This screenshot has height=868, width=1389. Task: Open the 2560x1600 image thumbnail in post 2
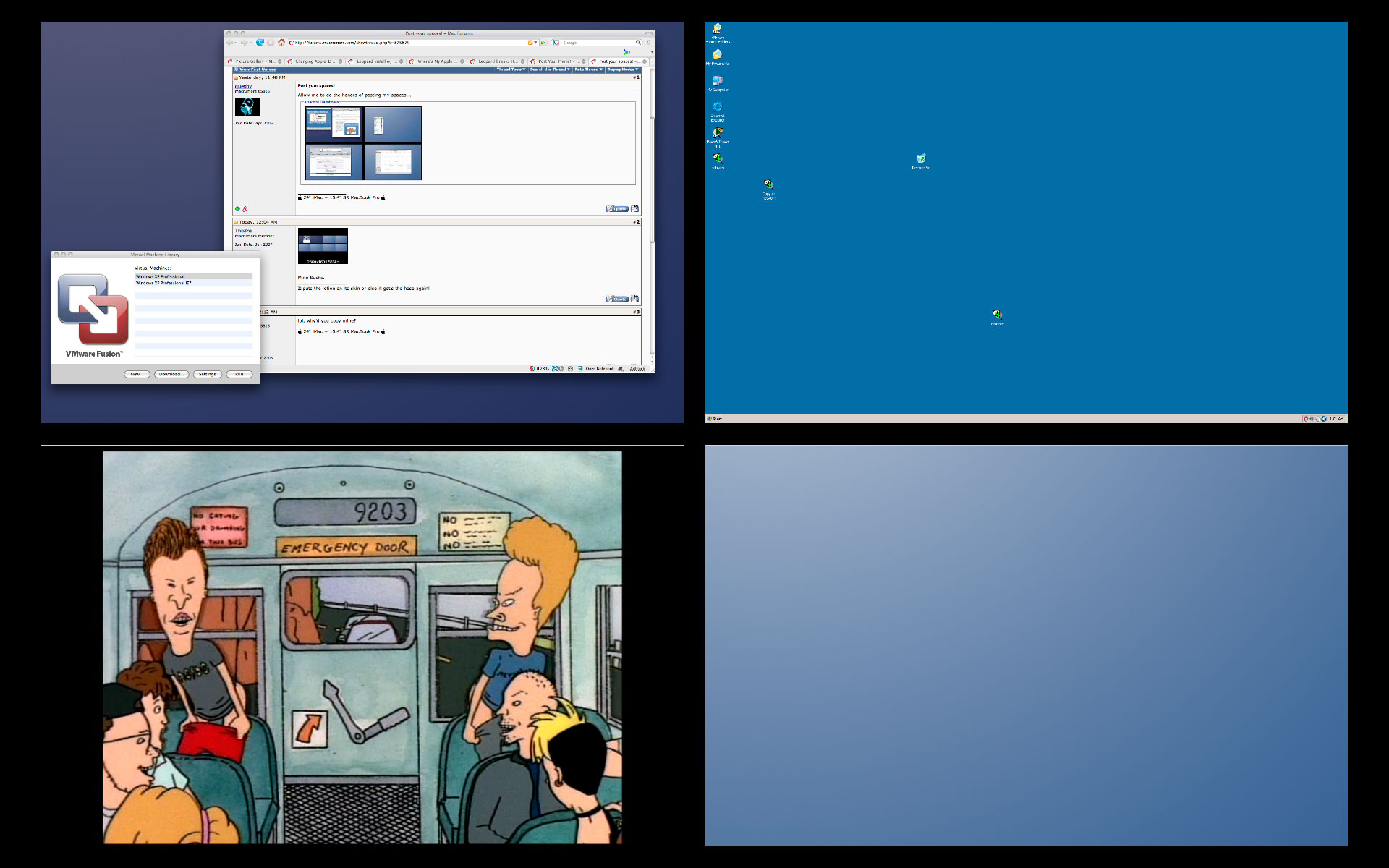323,246
